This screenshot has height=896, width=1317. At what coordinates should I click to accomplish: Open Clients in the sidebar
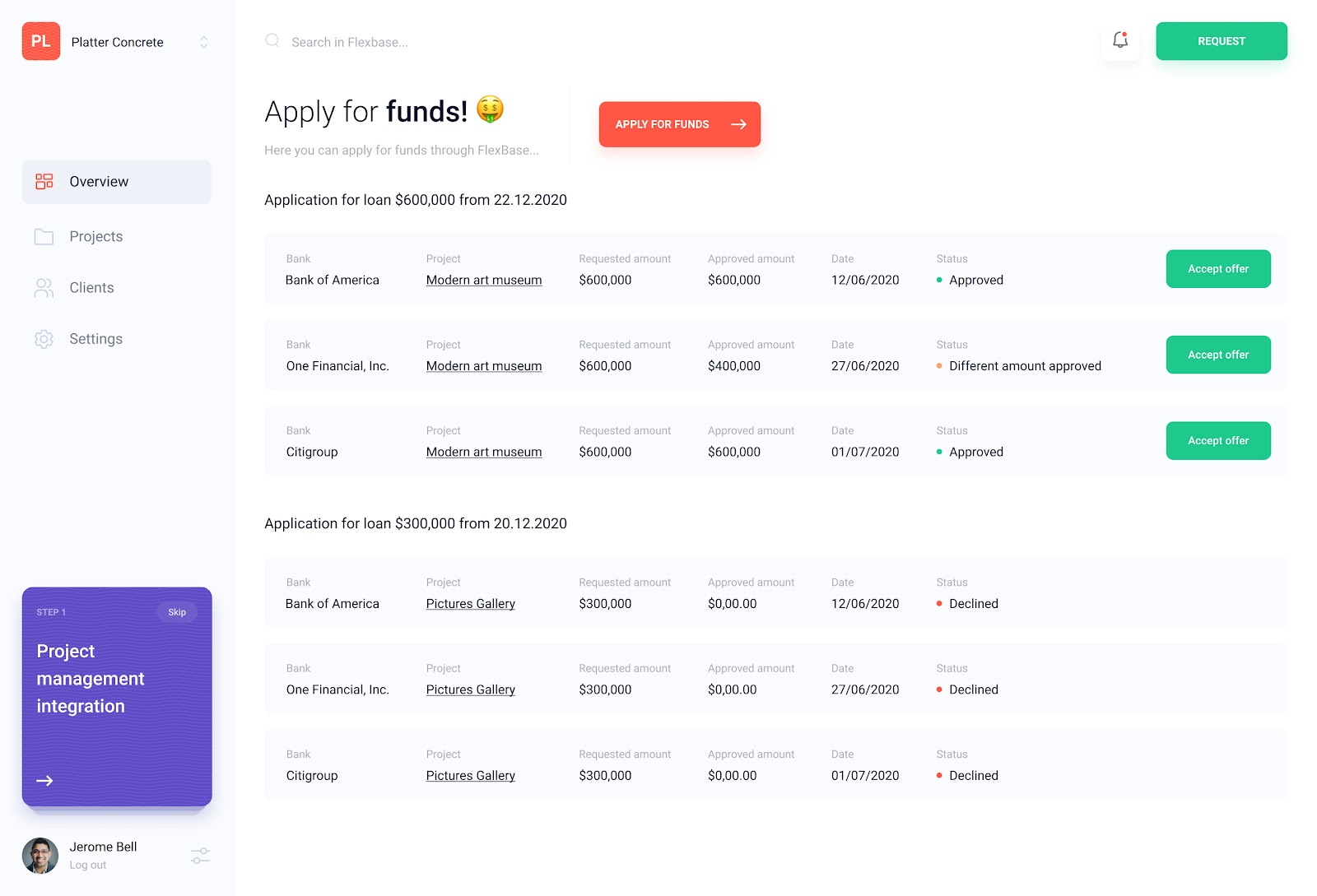[92, 288]
